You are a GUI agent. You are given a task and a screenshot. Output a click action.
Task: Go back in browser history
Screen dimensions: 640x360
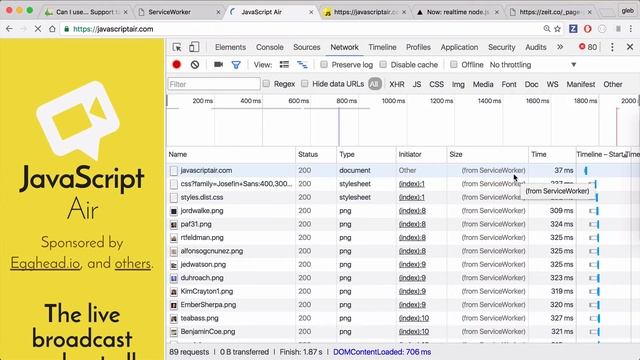[x=9, y=29]
